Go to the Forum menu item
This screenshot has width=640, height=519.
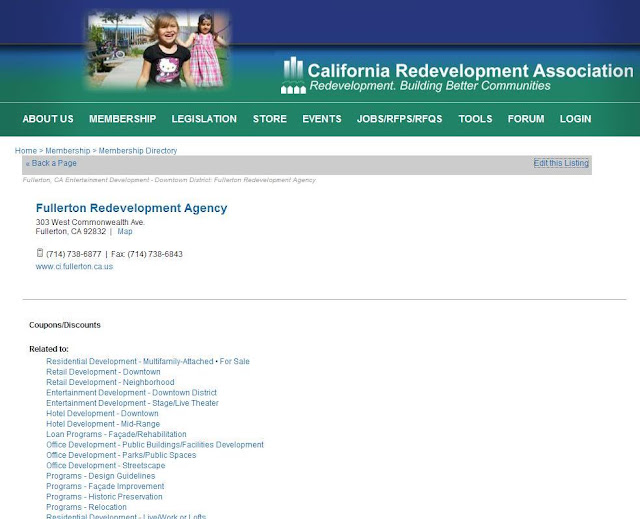tap(526, 119)
